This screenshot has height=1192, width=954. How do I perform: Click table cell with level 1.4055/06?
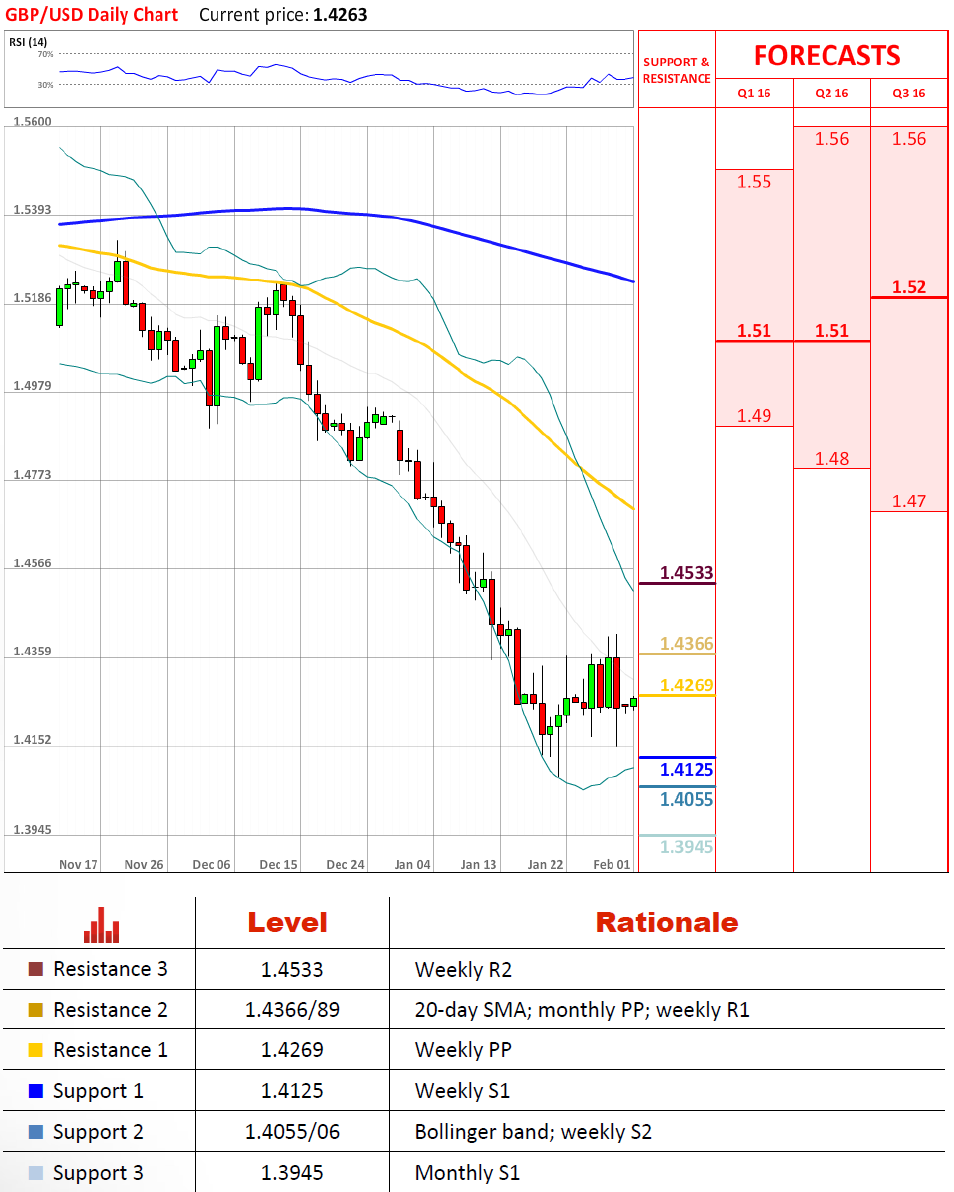click(x=292, y=1132)
